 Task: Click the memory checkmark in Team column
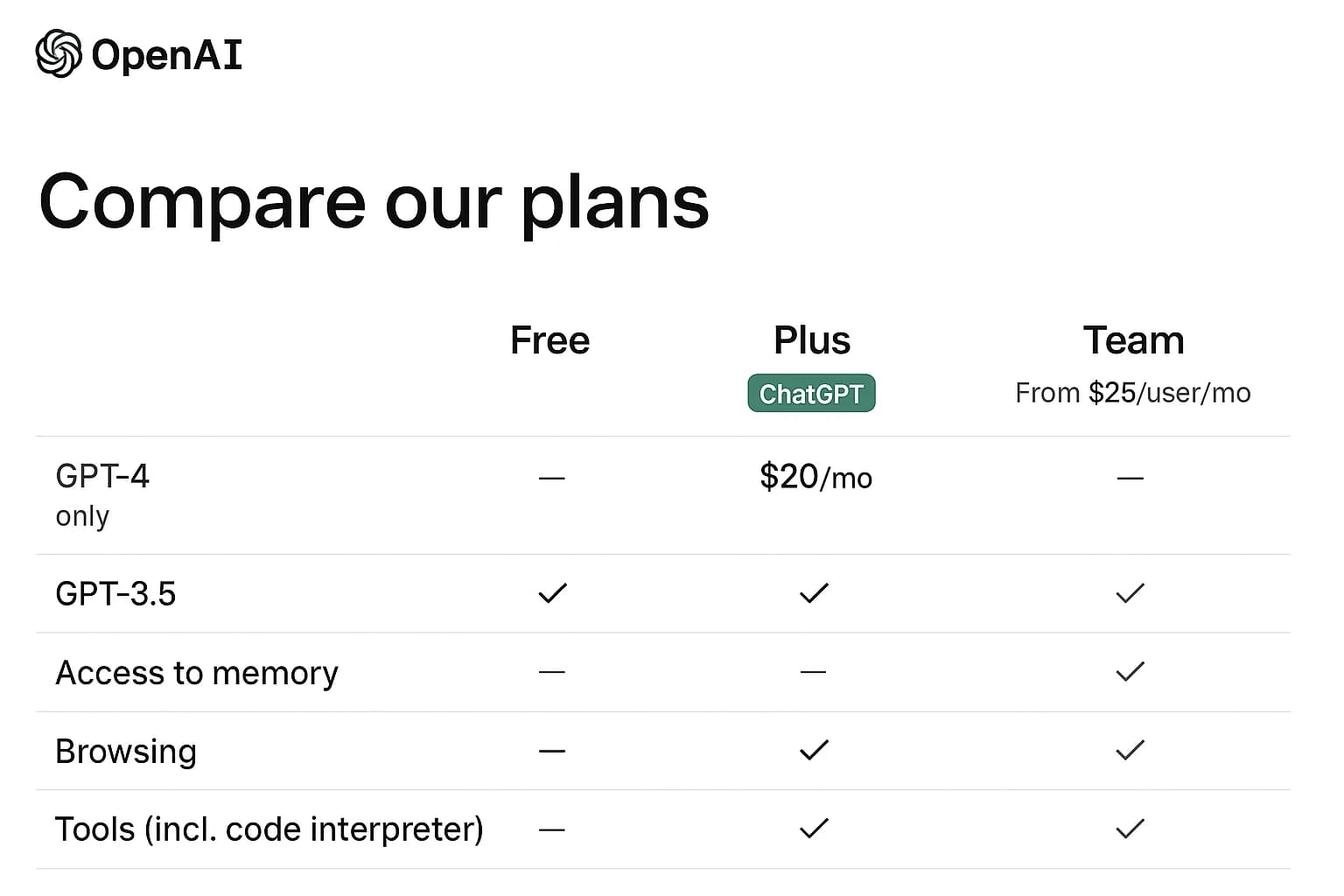(1130, 672)
